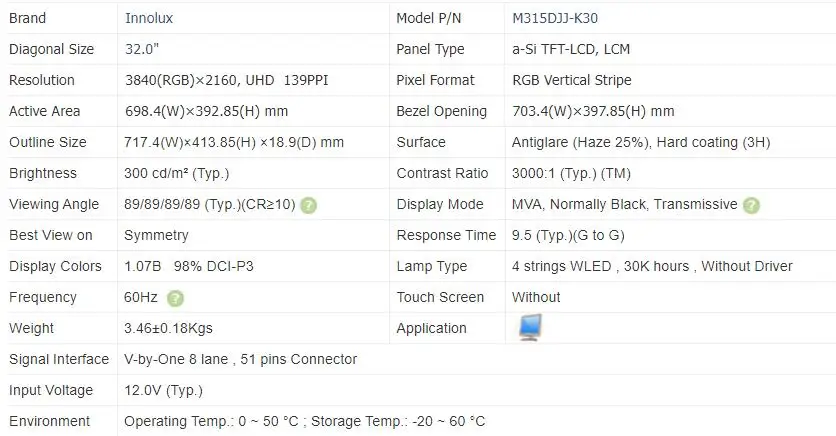The width and height of the screenshot is (836, 436).
Task: Click the 12.0V (Typ.) input voltage value
Action: click(x=163, y=390)
